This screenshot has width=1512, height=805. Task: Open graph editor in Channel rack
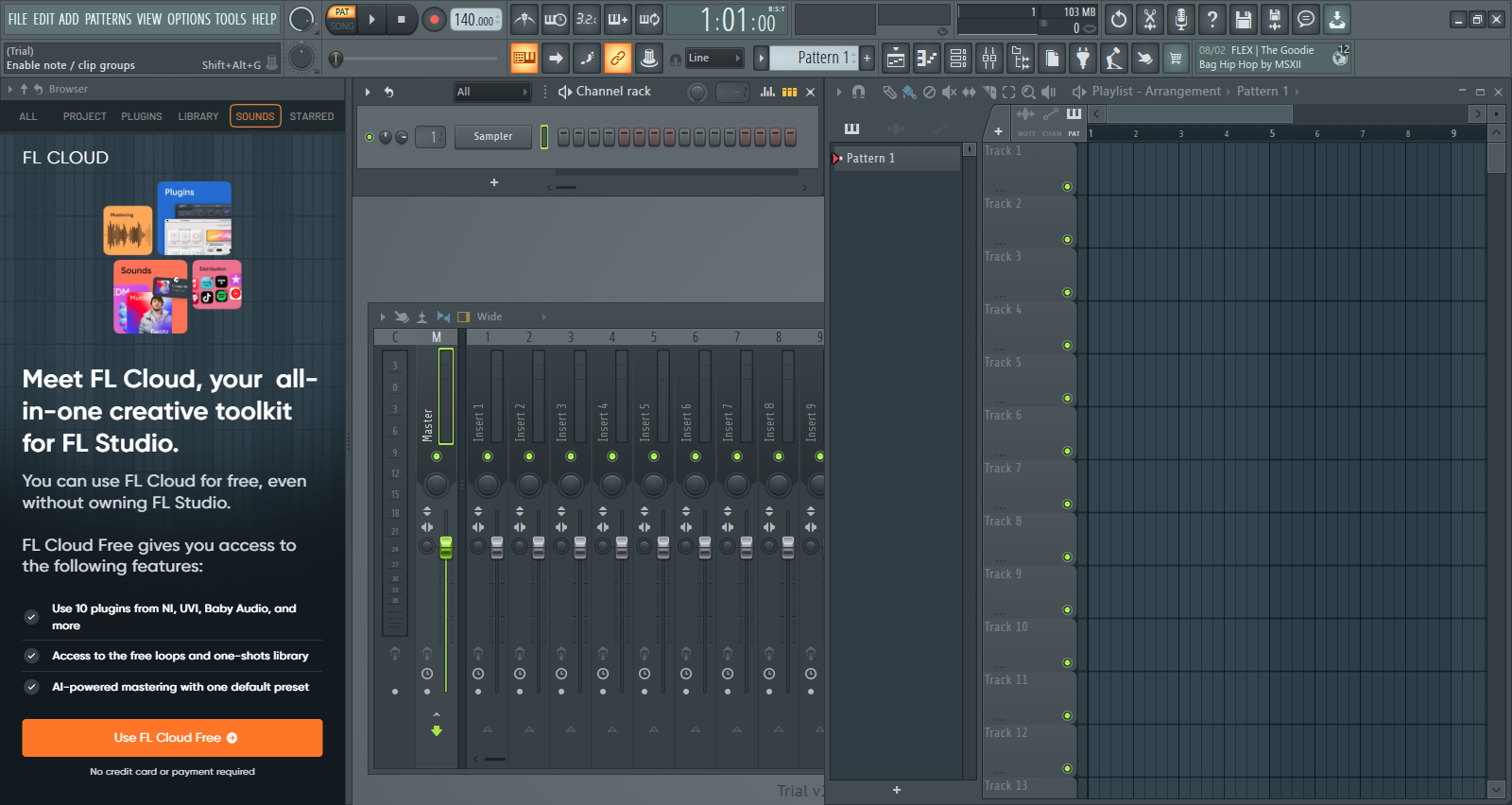pyautogui.click(x=767, y=92)
